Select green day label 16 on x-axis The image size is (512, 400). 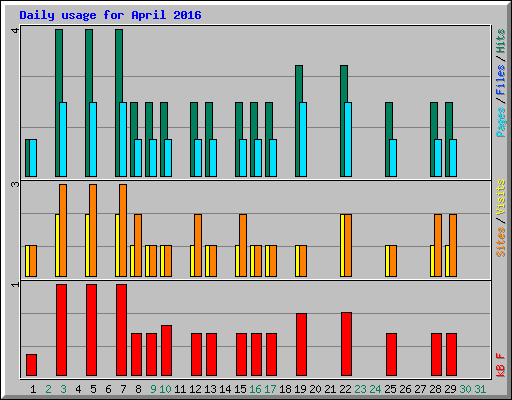[x=255, y=389]
